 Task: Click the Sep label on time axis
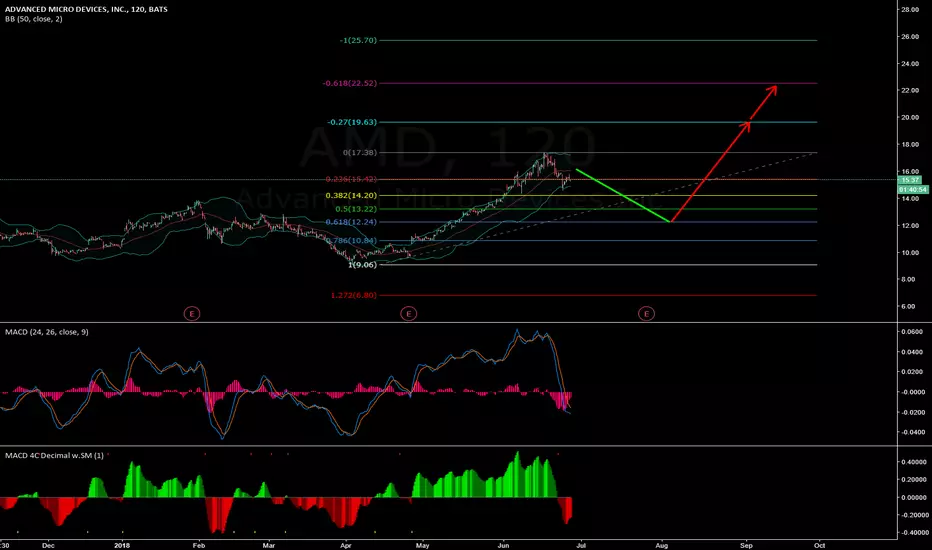(x=746, y=545)
